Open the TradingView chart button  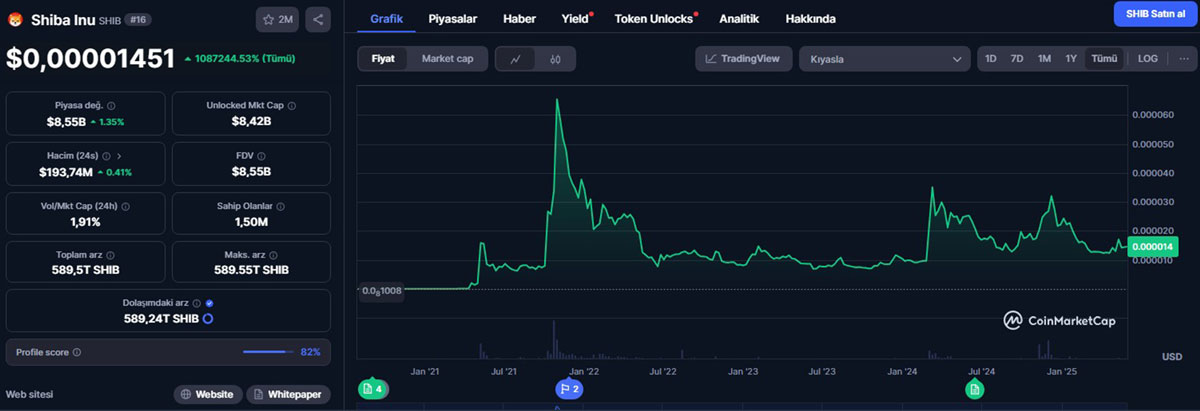tap(743, 59)
